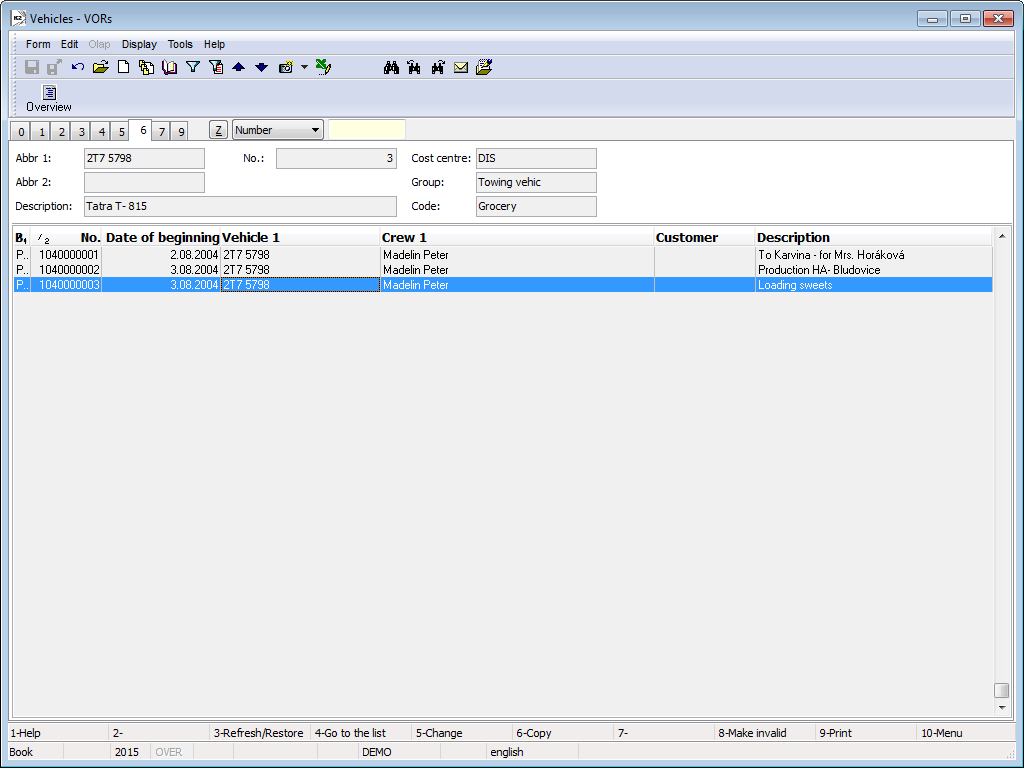Open the Form menu
This screenshot has height=768, width=1024.
pos(38,44)
